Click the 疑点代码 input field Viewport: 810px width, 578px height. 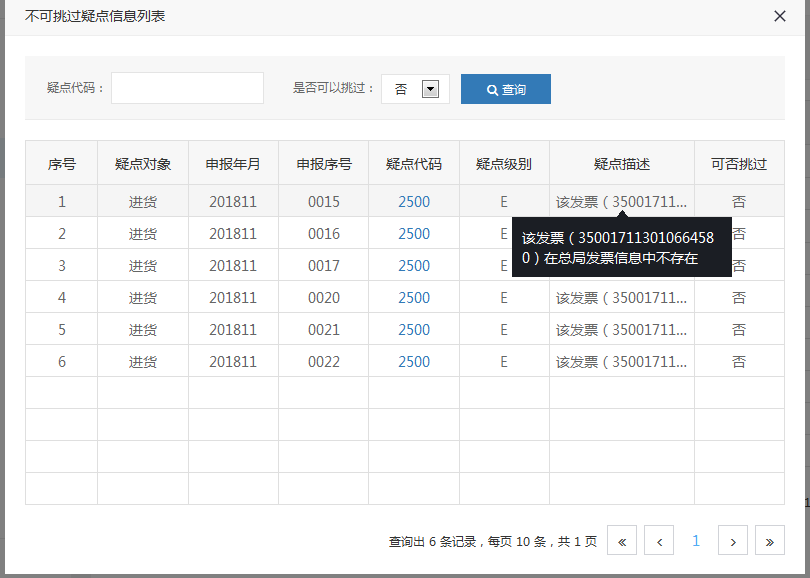pyautogui.click(x=187, y=88)
